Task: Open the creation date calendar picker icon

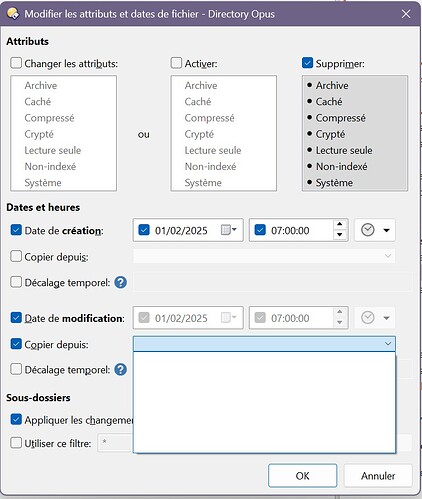Action: tap(229, 230)
